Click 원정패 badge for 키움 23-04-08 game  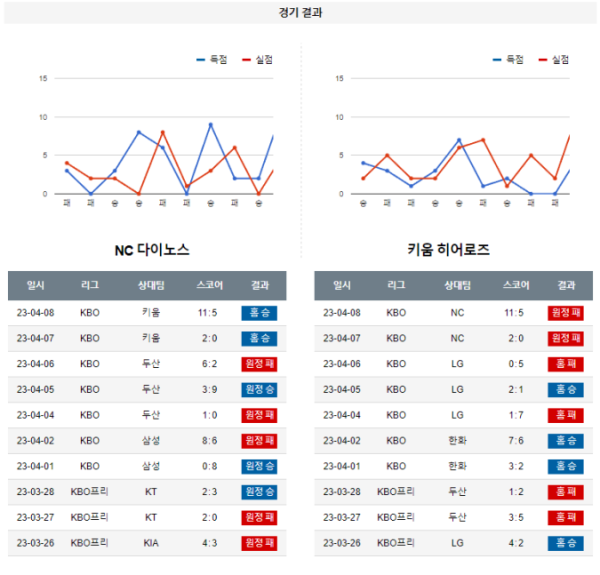(566, 313)
